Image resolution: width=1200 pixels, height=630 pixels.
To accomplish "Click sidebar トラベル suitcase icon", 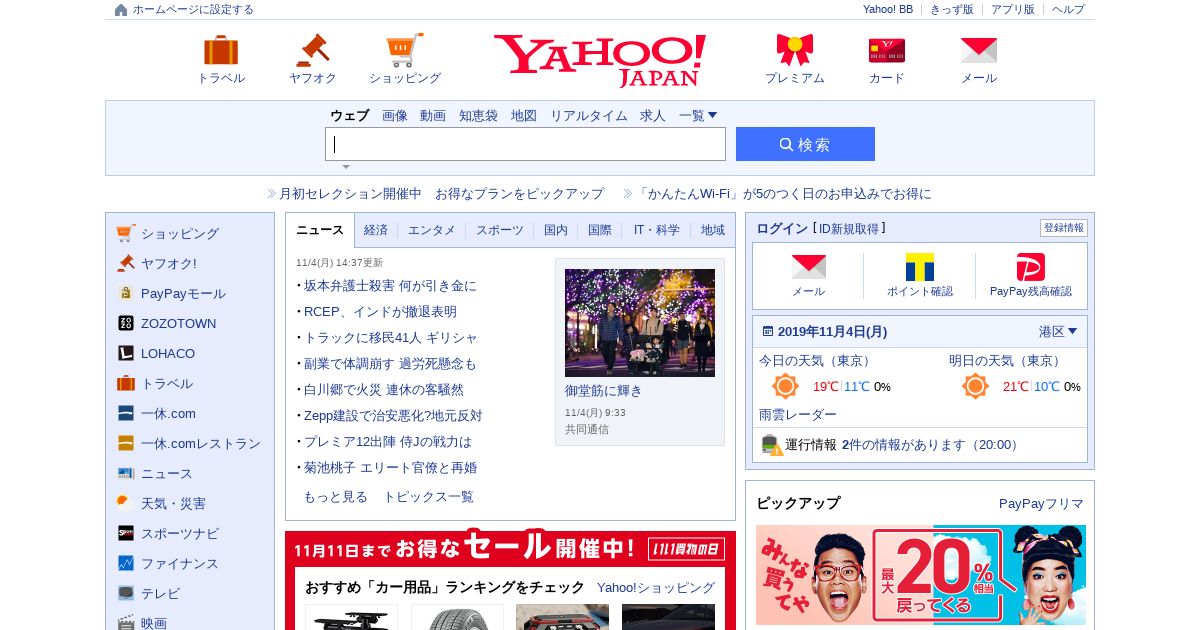I will (x=125, y=383).
